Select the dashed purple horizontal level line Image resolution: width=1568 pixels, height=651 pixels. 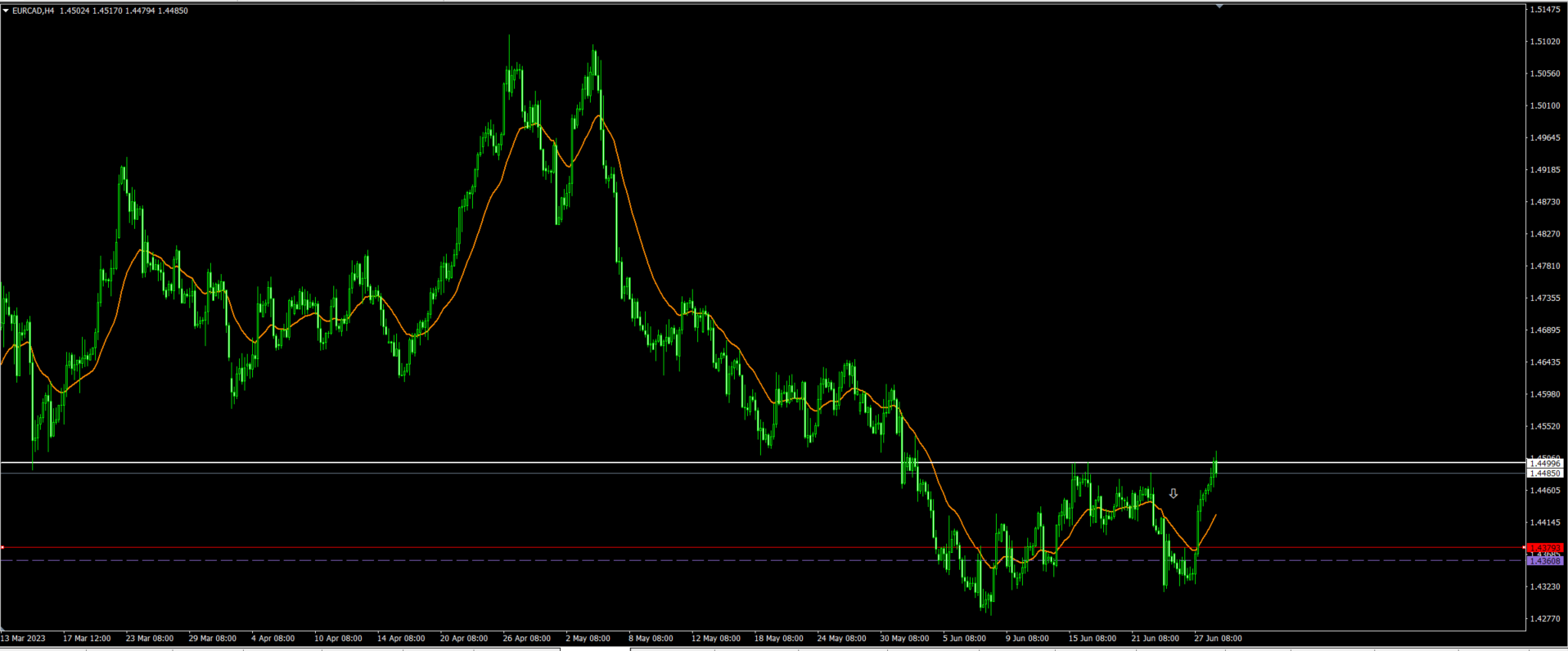point(573,560)
